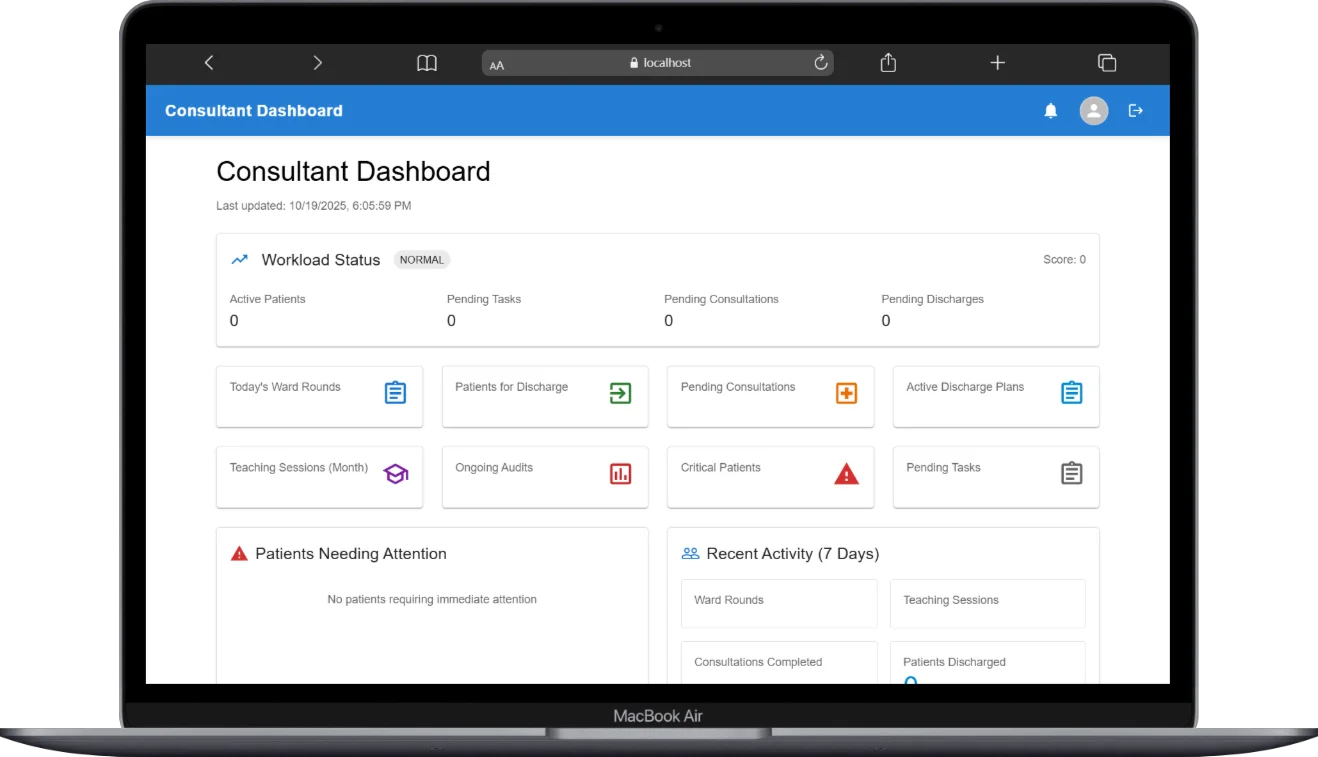Select the Patients for Discharge arrow icon
This screenshot has height=757, width=1318.
(x=621, y=394)
